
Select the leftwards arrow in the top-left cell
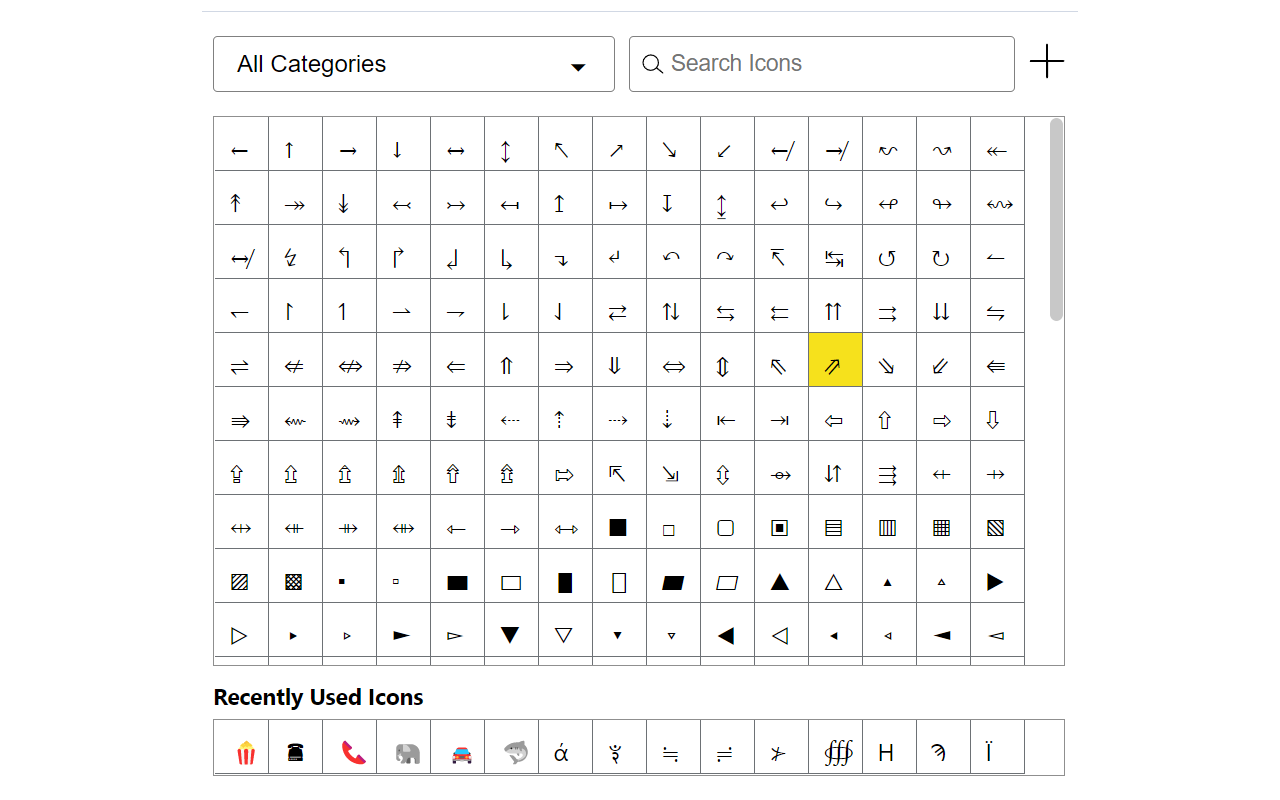coord(240,150)
